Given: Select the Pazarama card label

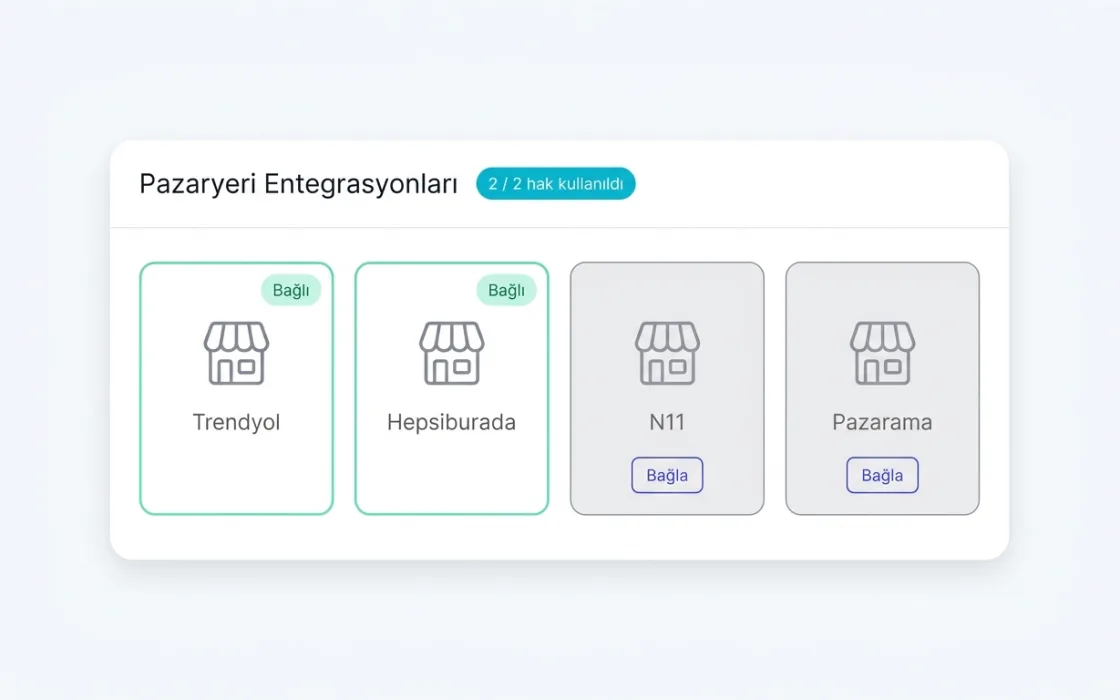Looking at the screenshot, I should [882, 422].
